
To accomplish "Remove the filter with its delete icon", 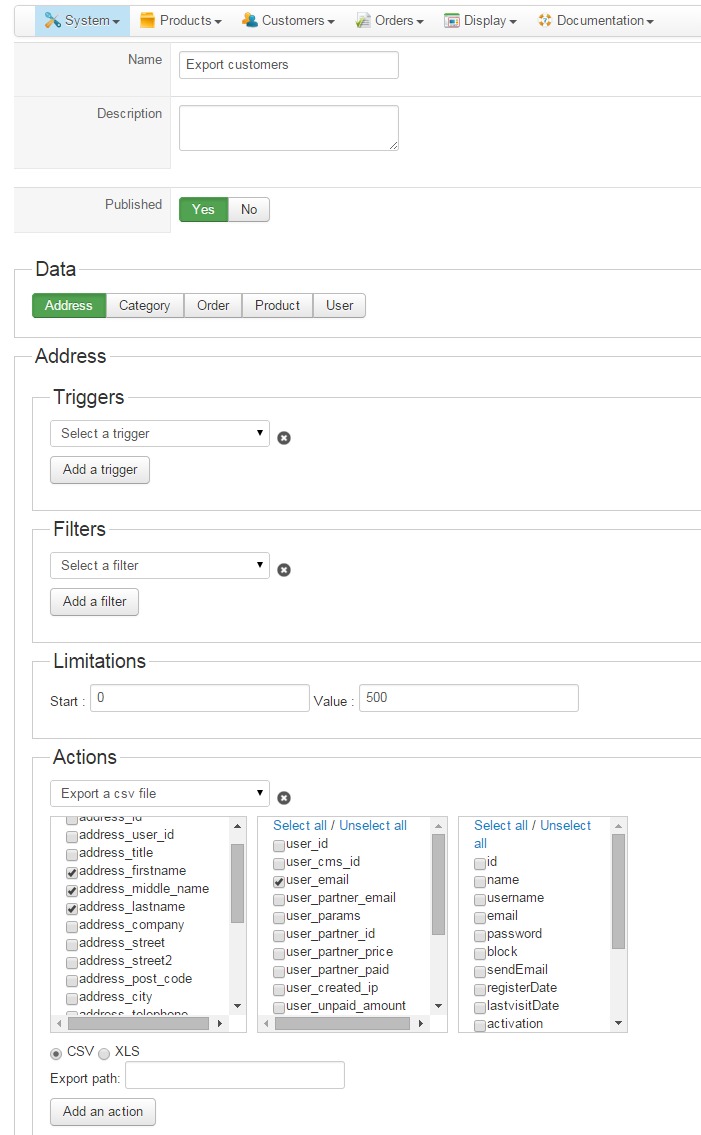I will click(x=284, y=570).
